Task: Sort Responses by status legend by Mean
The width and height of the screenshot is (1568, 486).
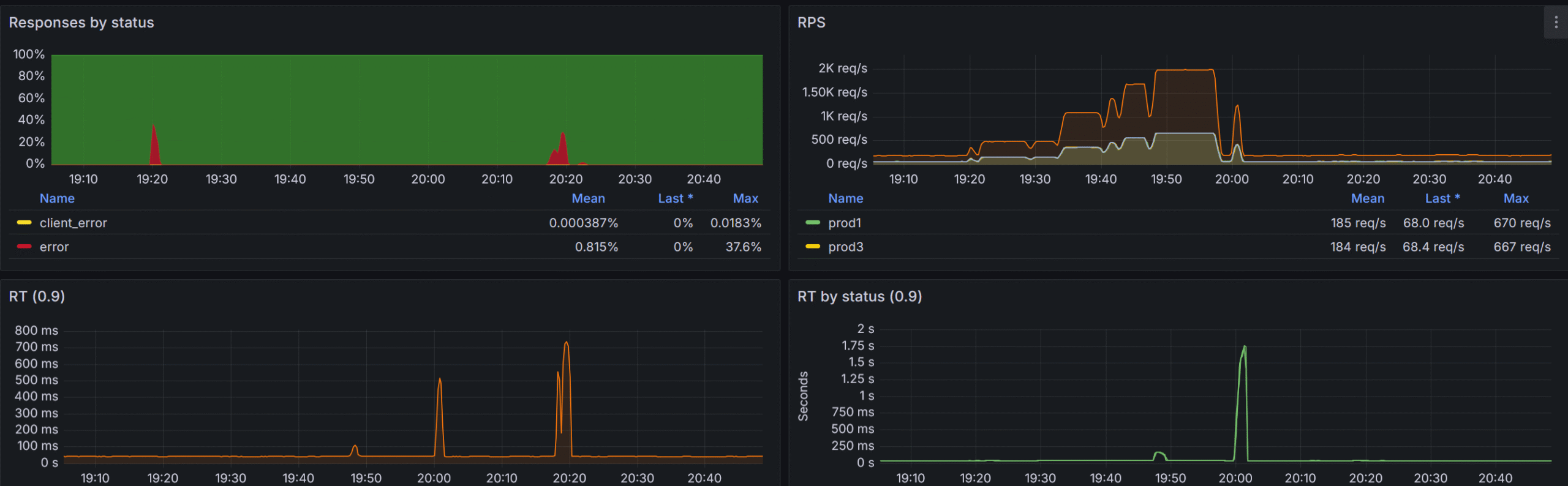Action: (588, 198)
